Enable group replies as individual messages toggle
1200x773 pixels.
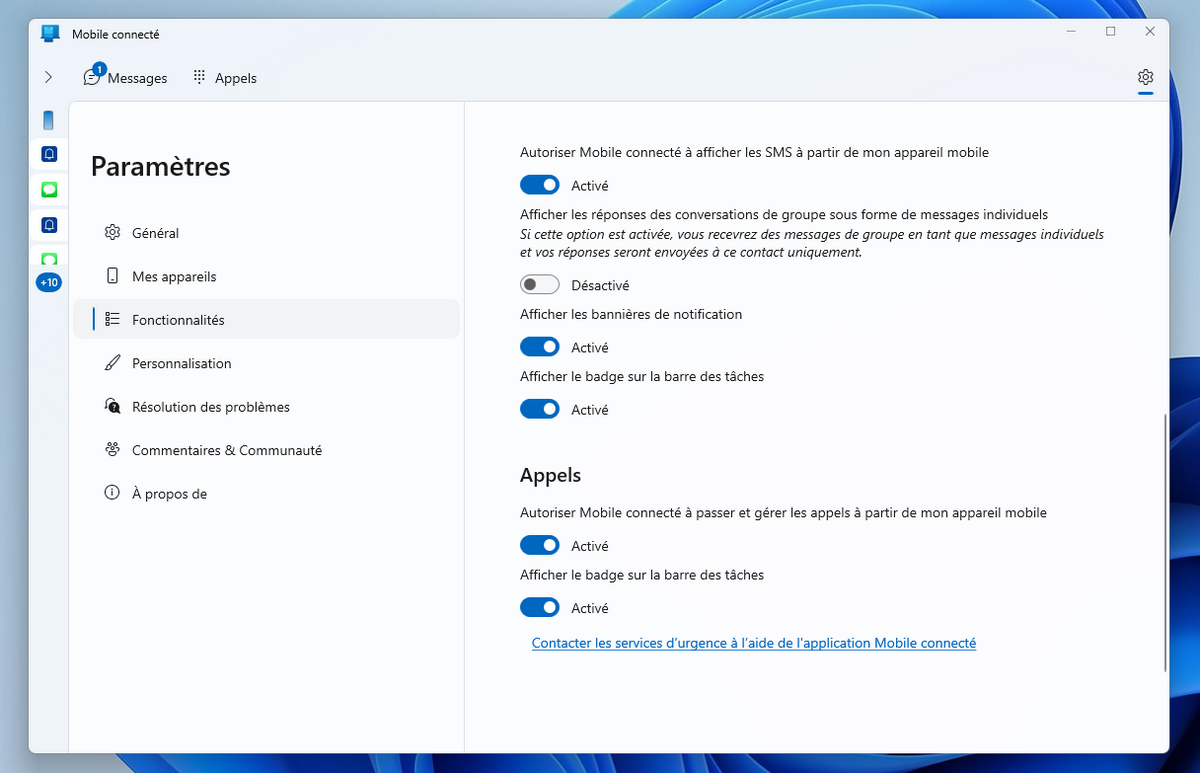(540, 285)
